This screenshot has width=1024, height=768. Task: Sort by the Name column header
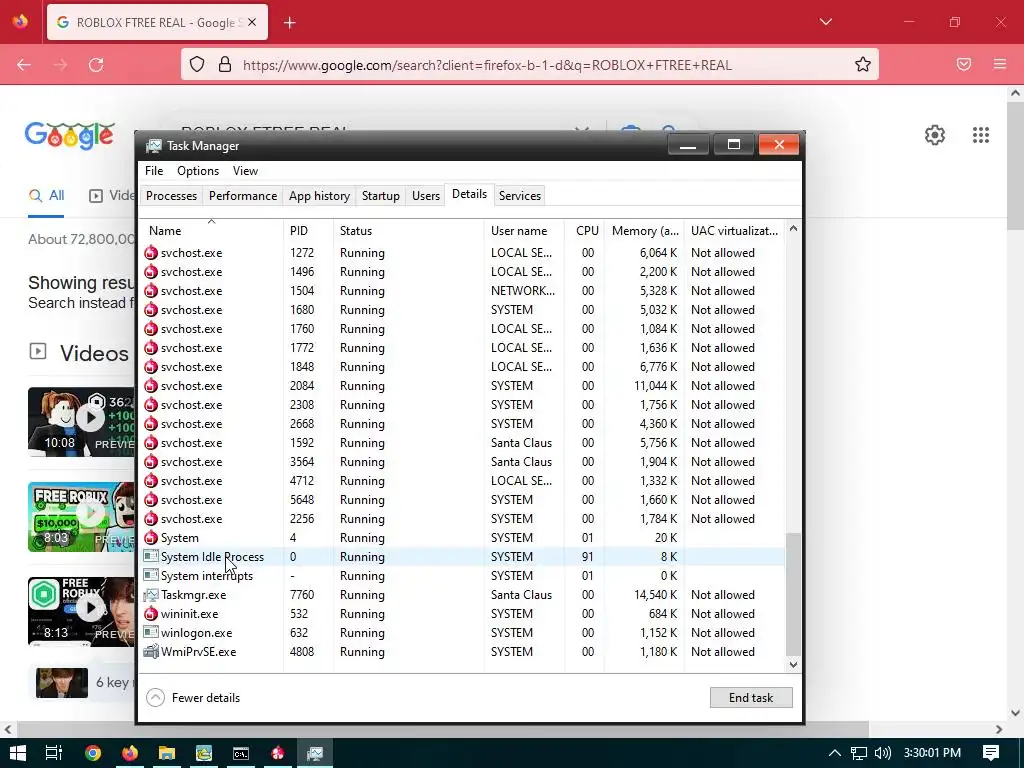click(212, 231)
